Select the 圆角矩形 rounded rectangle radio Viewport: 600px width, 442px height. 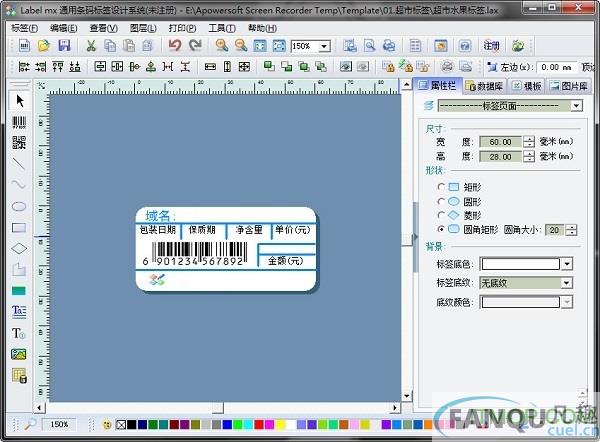(441, 230)
